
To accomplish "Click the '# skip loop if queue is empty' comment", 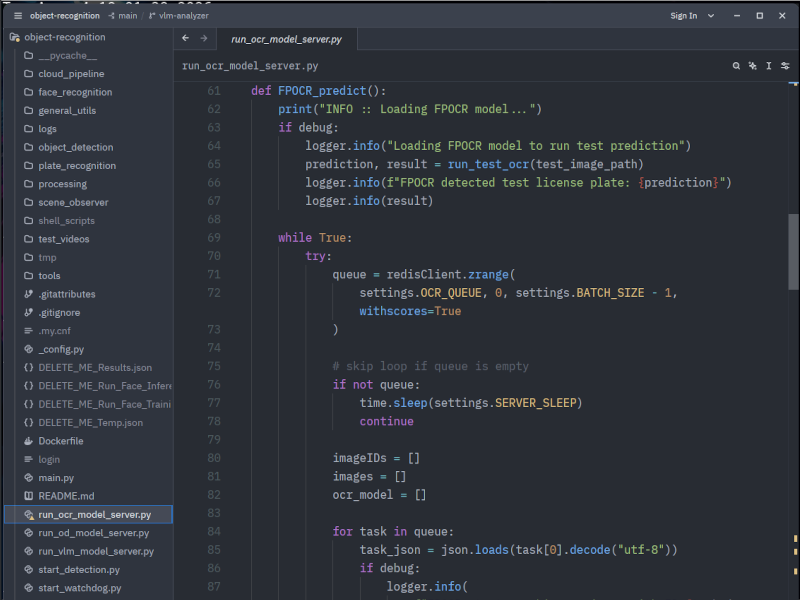I will pos(431,366).
